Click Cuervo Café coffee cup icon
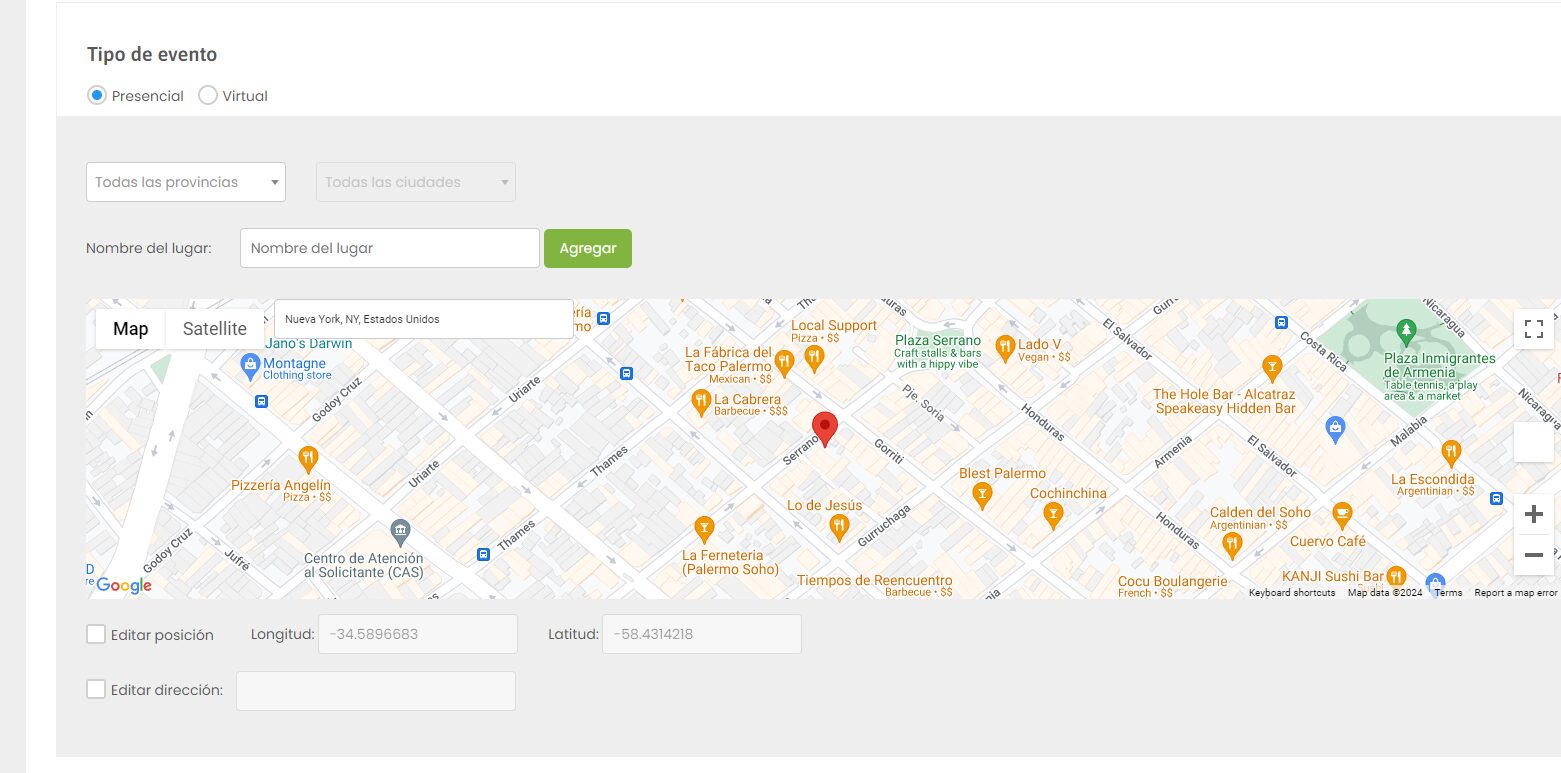Screen dimensions: 1561x773 click(x=1342, y=515)
